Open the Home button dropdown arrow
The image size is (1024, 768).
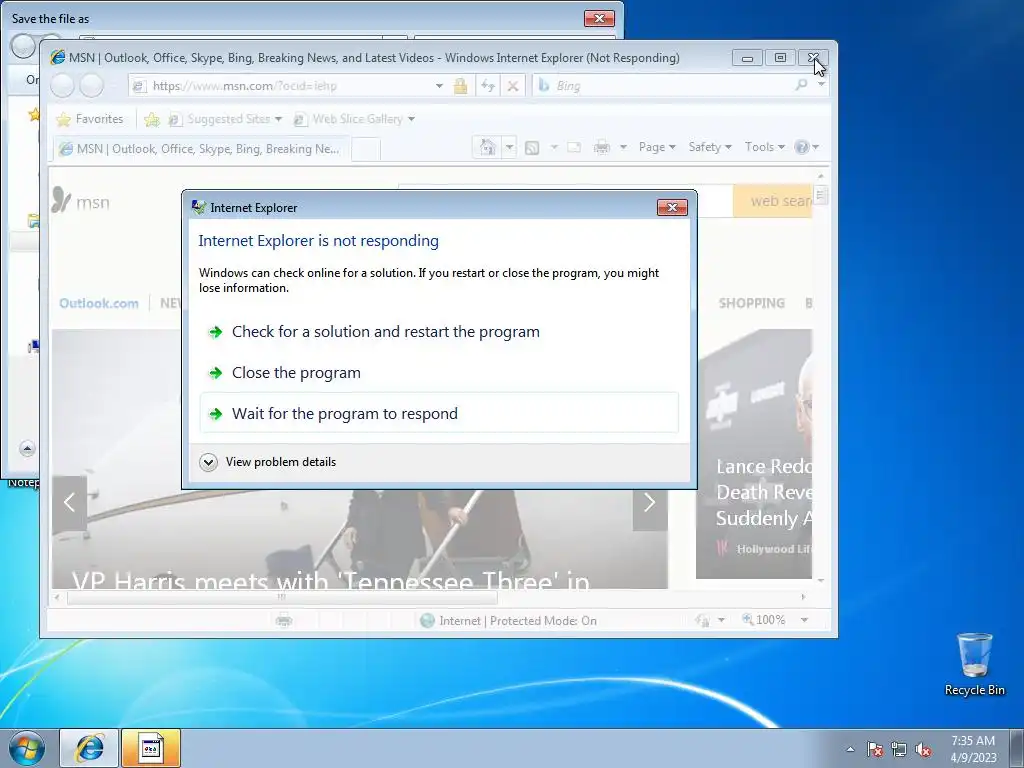pyautogui.click(x=509, y=147)
